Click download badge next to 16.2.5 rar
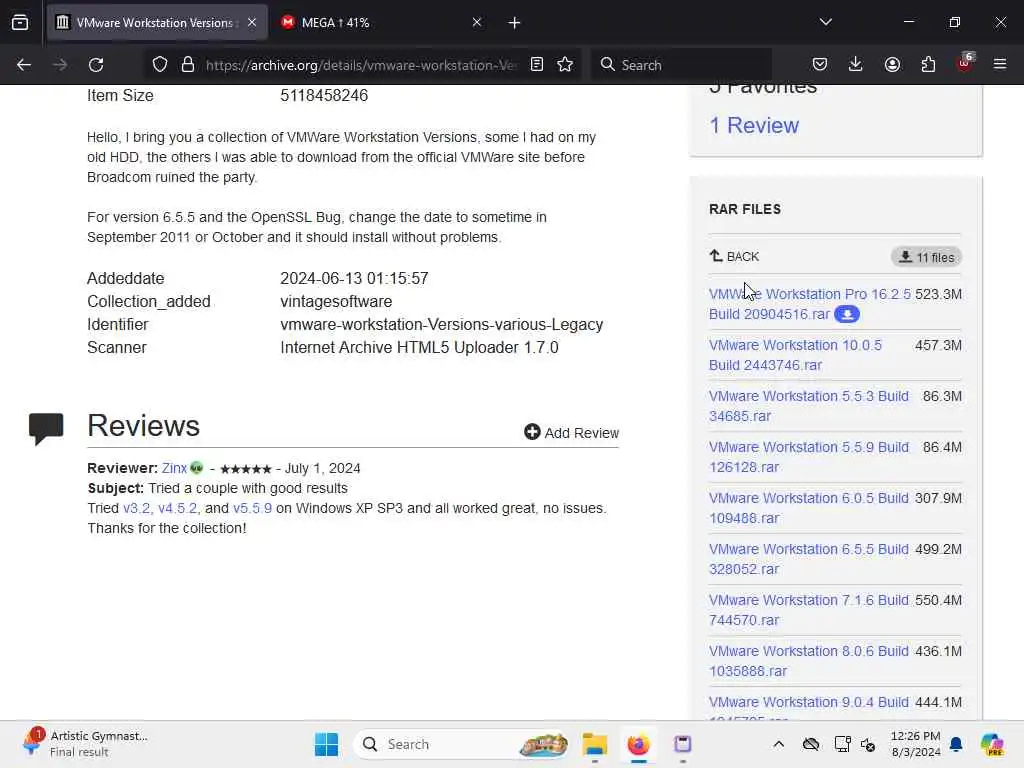The width and height of the screenshot is (1024, 768). click(x=847, y=315)
